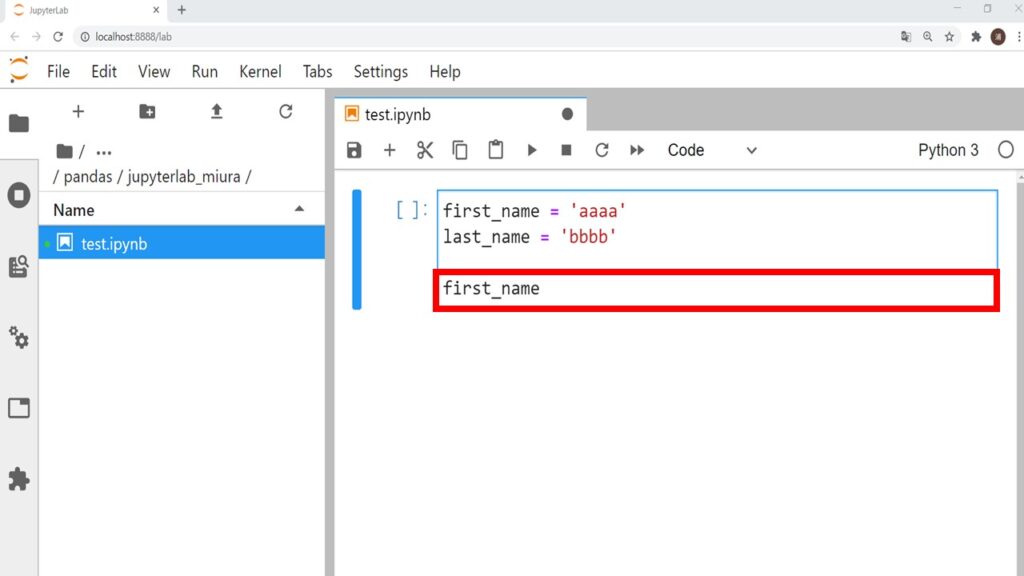Open the file browser sidebar
Viewport: 1024px width, 576px height.
(19, 123)
